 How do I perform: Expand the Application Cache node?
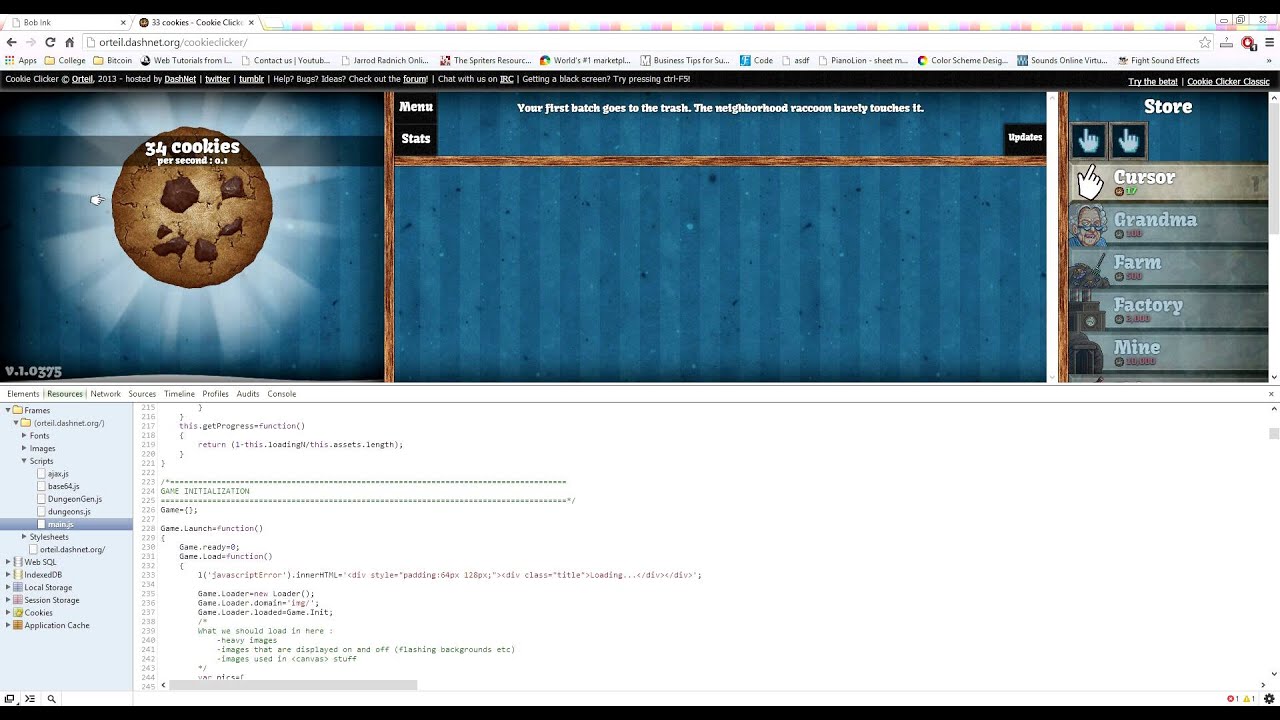pyautogui.click(x=8, y=625)
